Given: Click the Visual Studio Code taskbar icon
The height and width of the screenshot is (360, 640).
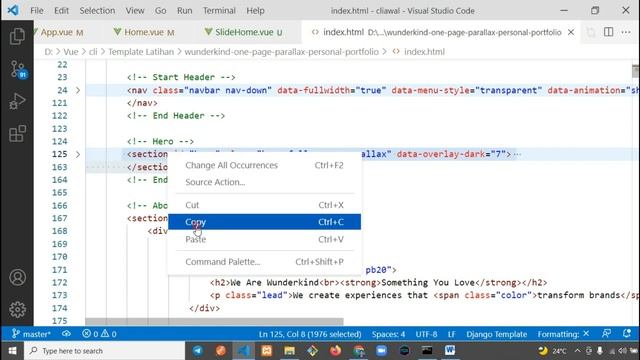Looking at the screenshot, I should tap(244, 351).
